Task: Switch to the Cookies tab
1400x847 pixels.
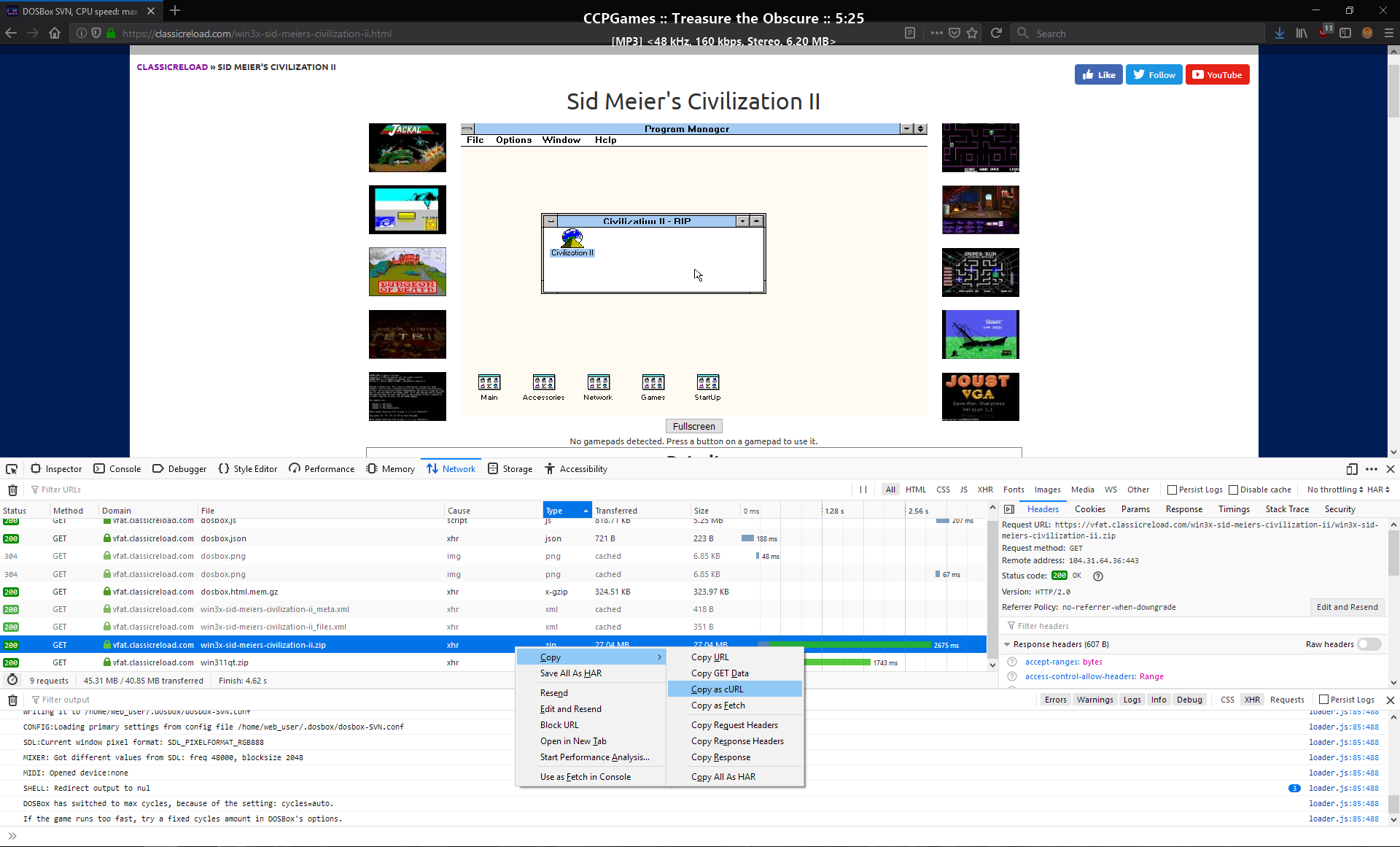Action: coord(1089,509)
